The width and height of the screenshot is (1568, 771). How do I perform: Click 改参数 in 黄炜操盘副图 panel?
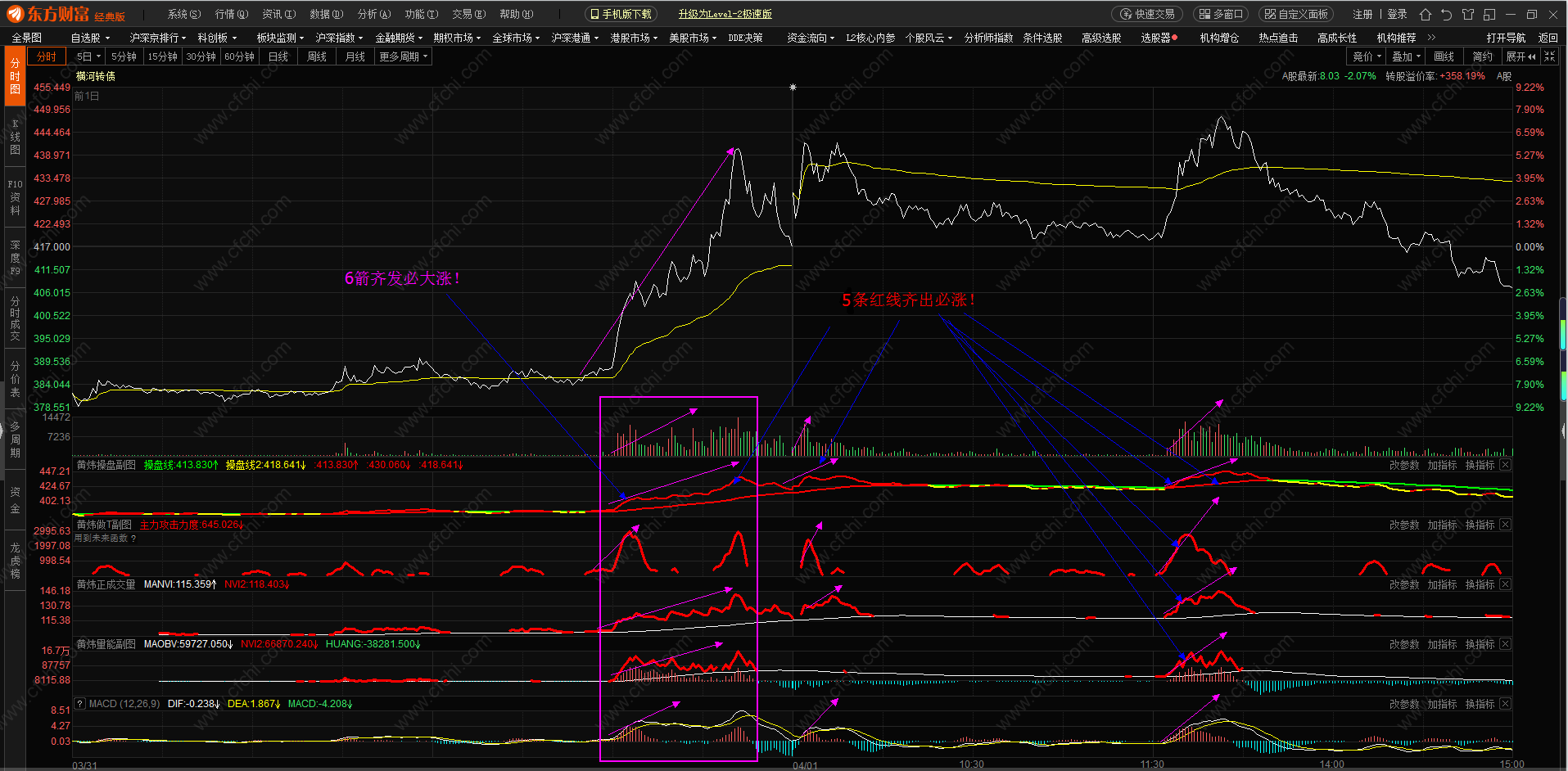tap(1404, 465)
